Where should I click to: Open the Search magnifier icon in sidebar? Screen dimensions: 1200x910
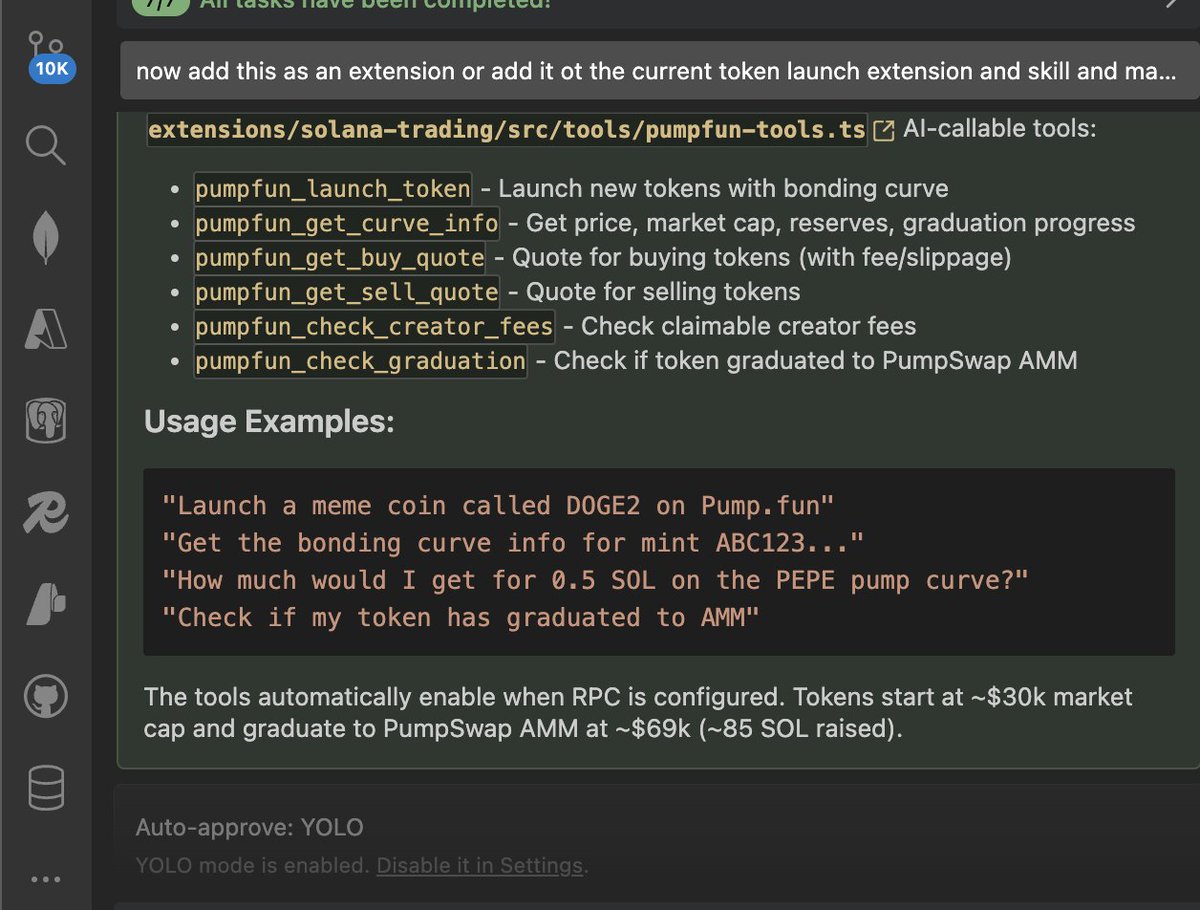pyautogui.click(x=46, y=145)
